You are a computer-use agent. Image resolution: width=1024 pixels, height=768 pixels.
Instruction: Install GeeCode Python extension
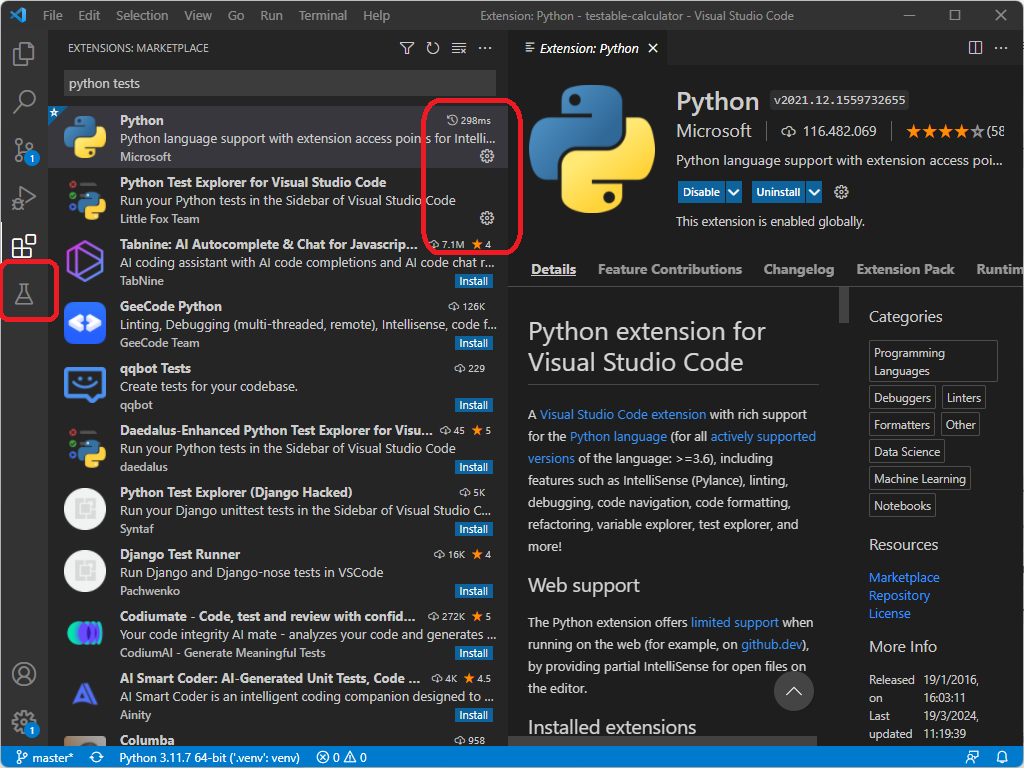(473, 344)
